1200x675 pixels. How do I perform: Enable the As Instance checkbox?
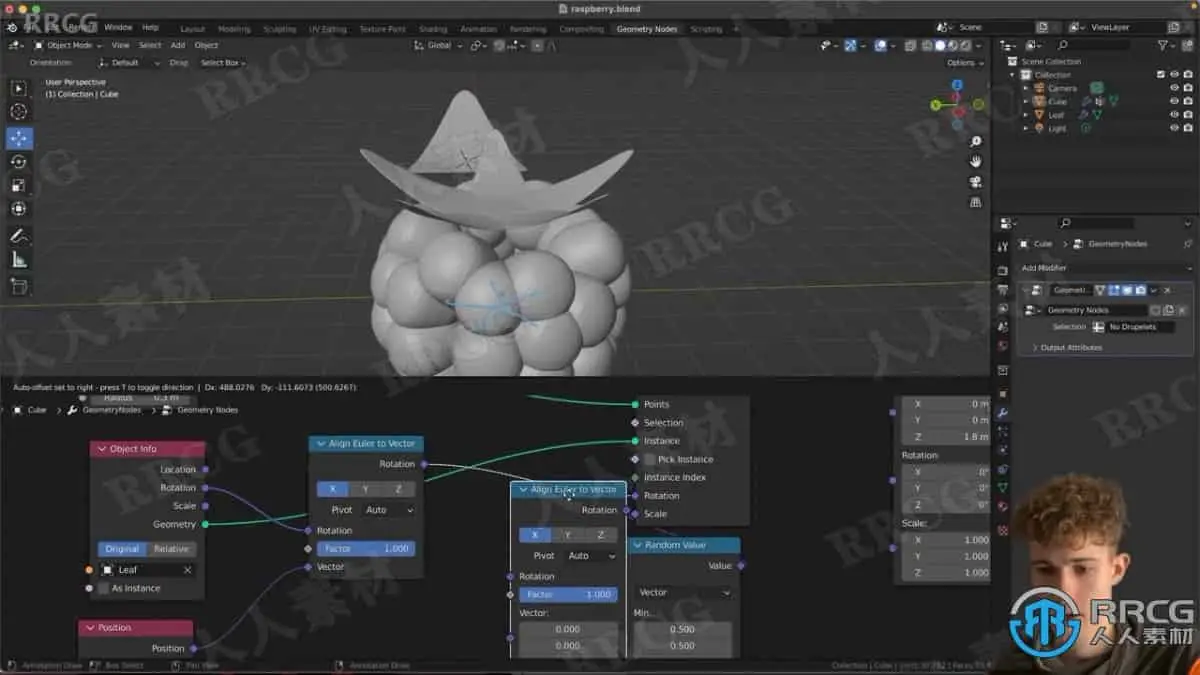click(103, 588)
